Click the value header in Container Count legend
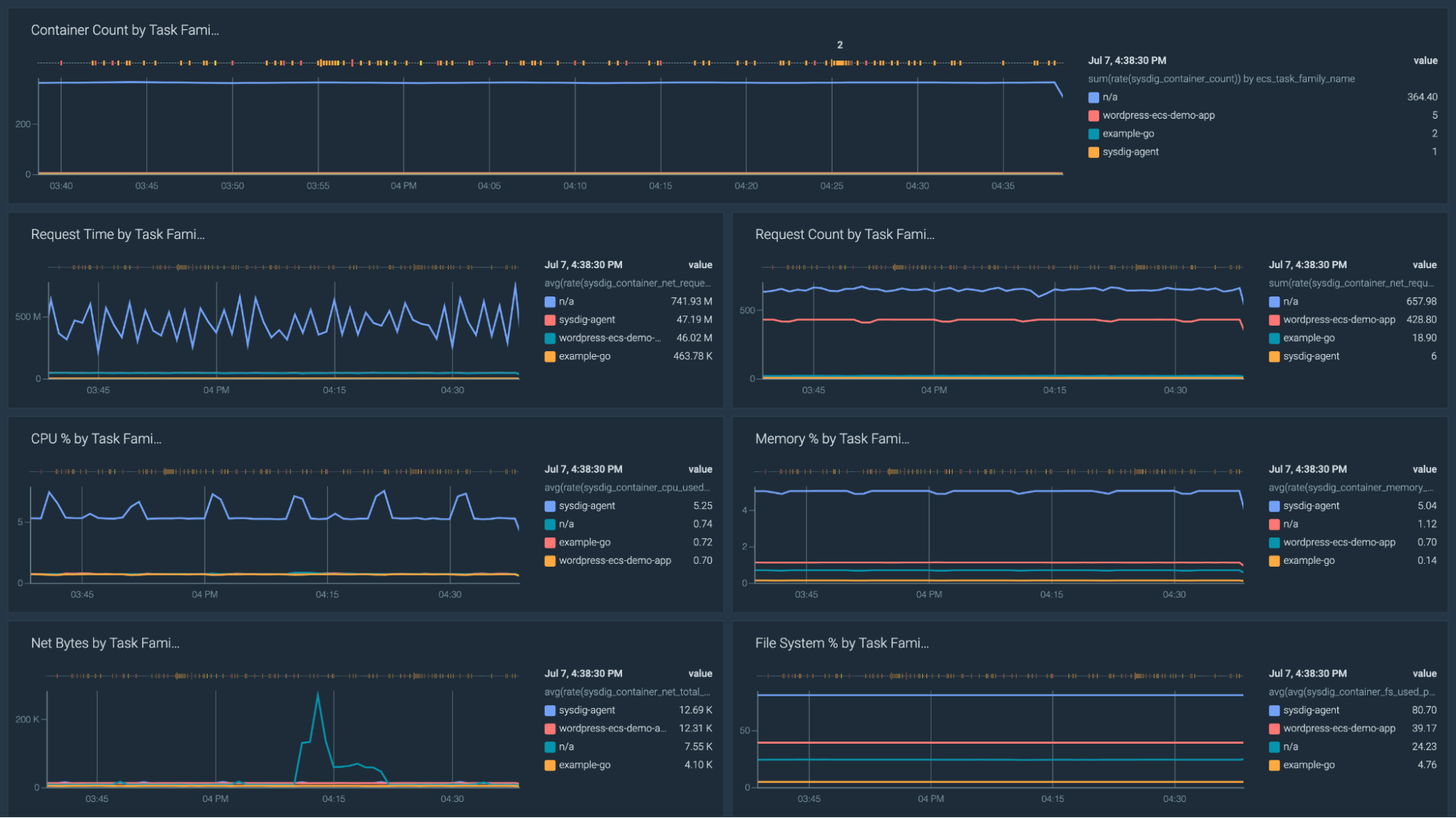This screenshot has height=818, width=1456. [1425, 61]
